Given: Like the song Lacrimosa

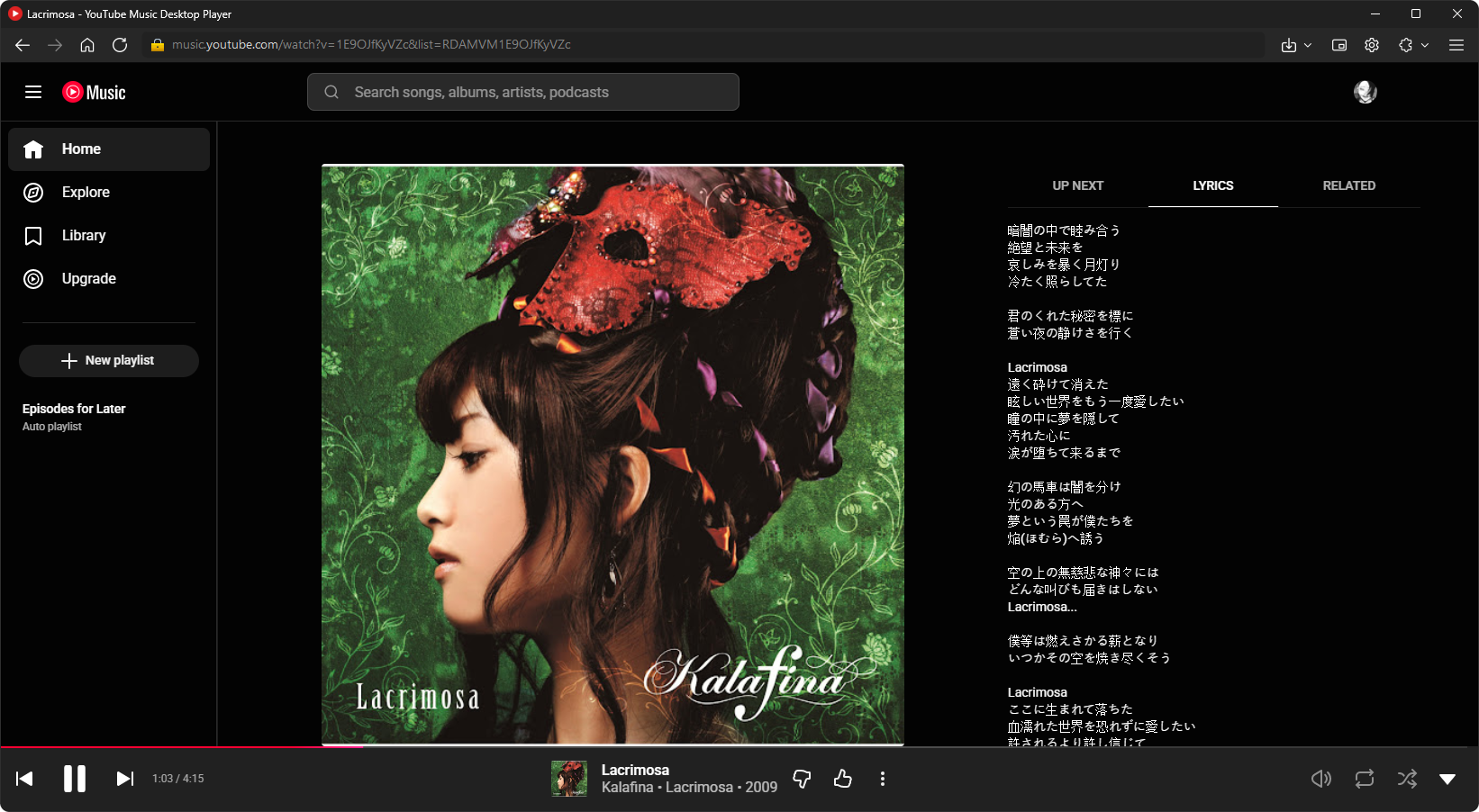Looking at the screenshot, I should 842,779.
